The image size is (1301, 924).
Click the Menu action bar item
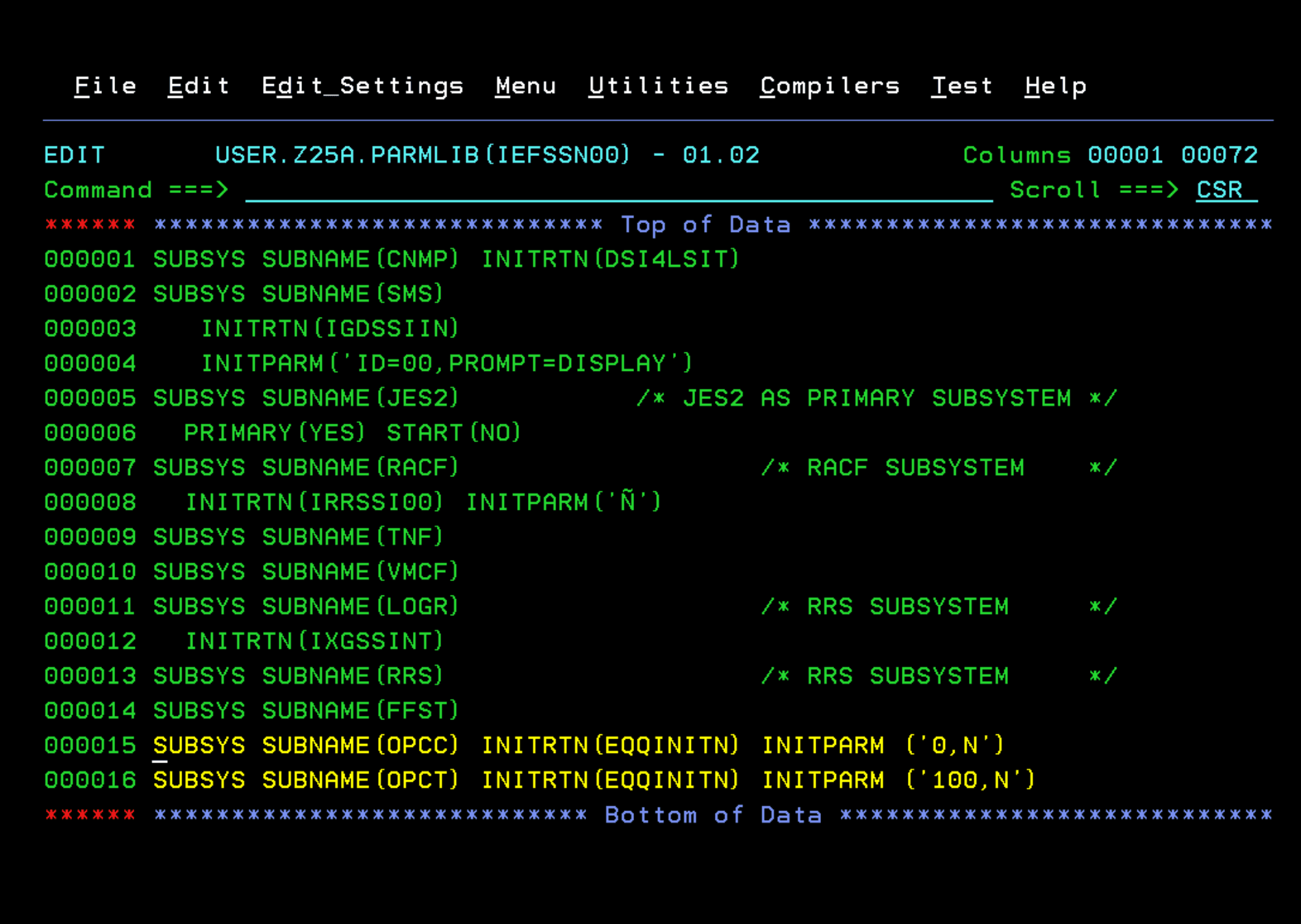pyautogui.click(x=525, y=86)
